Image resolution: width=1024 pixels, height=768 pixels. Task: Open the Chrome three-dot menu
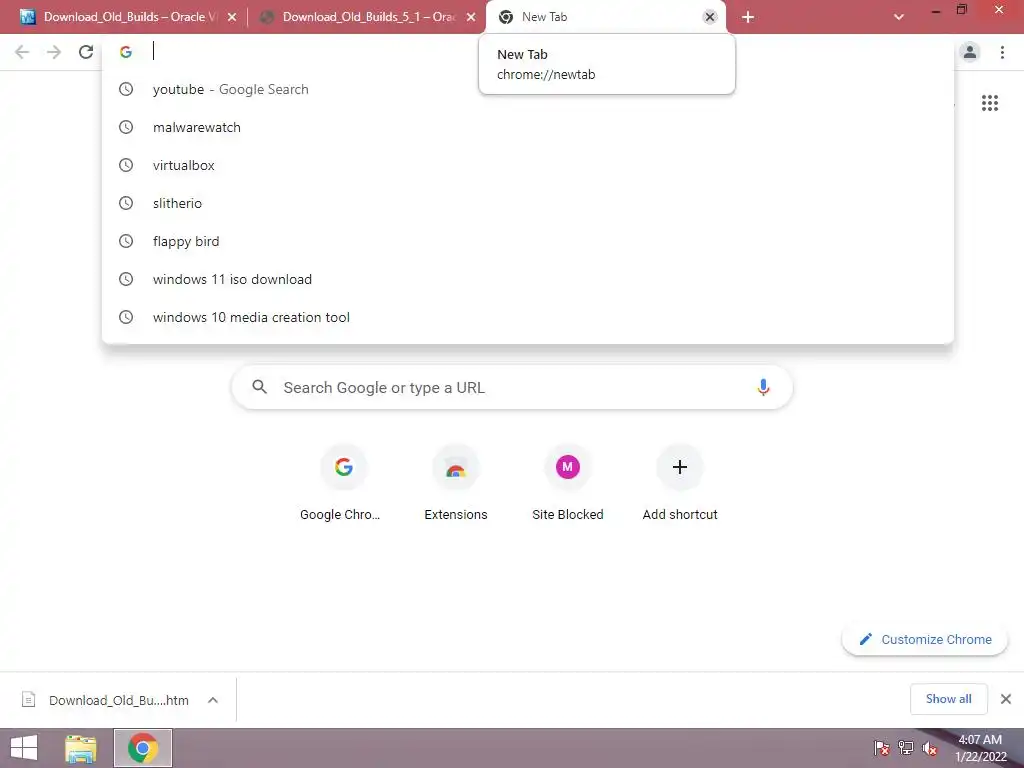coord(1002,52)
